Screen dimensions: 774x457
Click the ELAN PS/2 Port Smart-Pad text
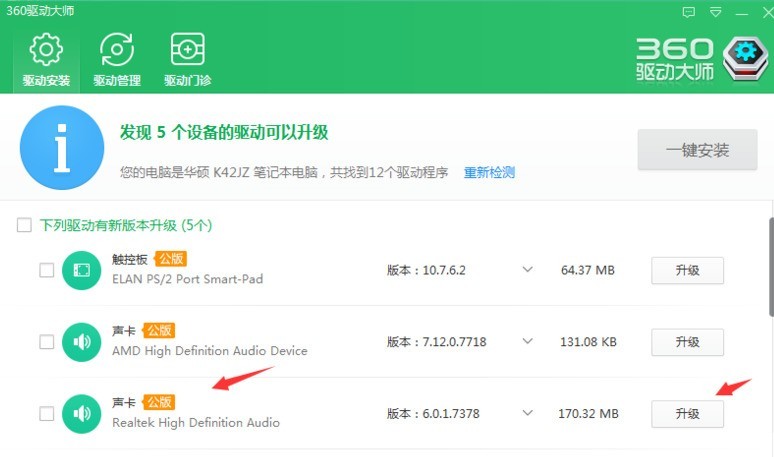(x=188, y=279)
